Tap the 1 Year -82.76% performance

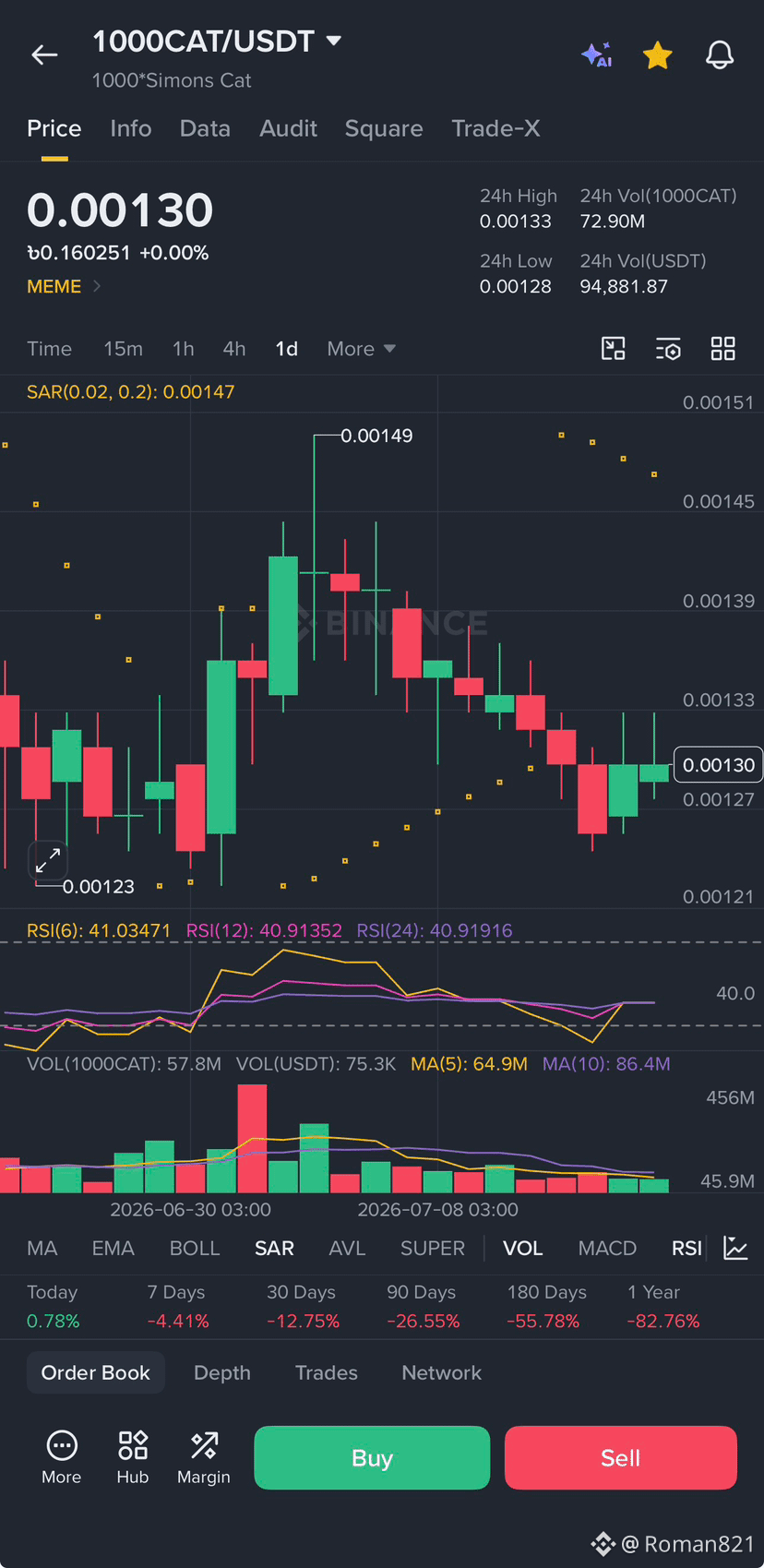pyautogui.click(x=663, y=1307)
